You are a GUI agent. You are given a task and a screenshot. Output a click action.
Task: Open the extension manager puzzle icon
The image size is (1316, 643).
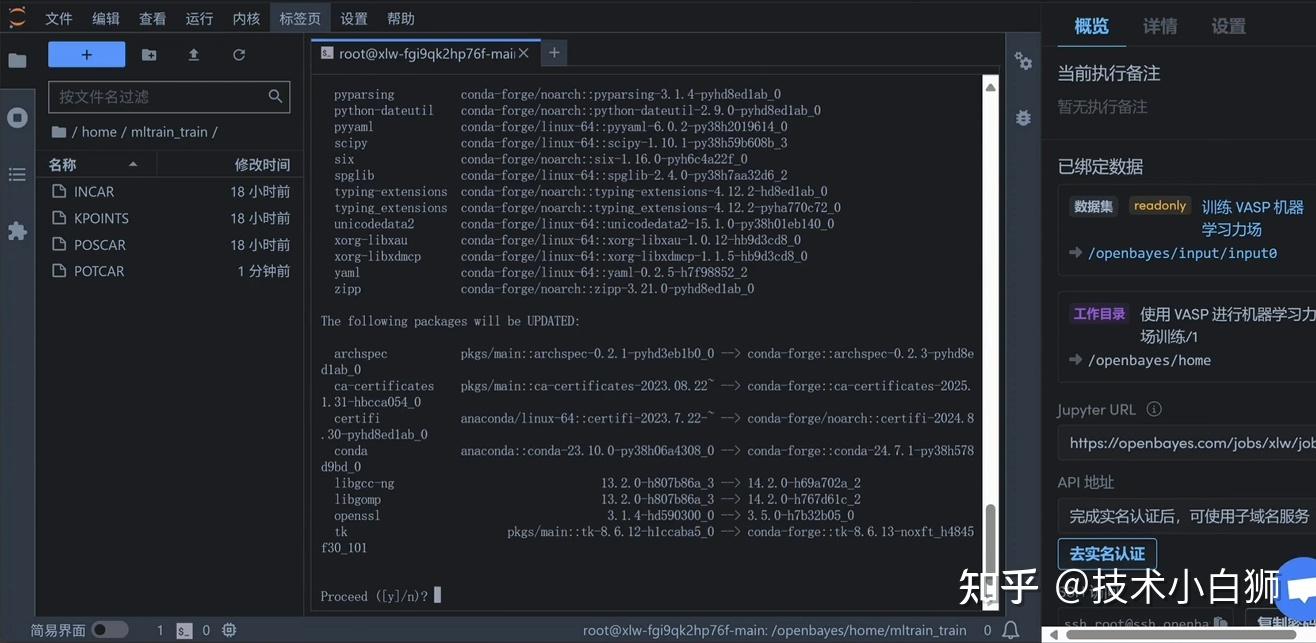pos(17,231)
